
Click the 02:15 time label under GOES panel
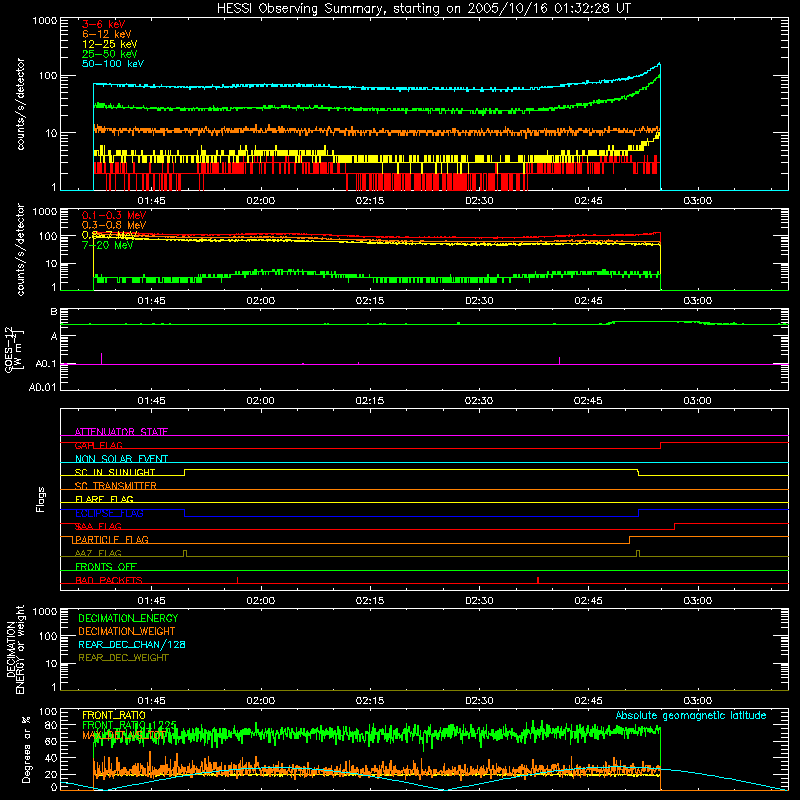[x=369, y=401]
